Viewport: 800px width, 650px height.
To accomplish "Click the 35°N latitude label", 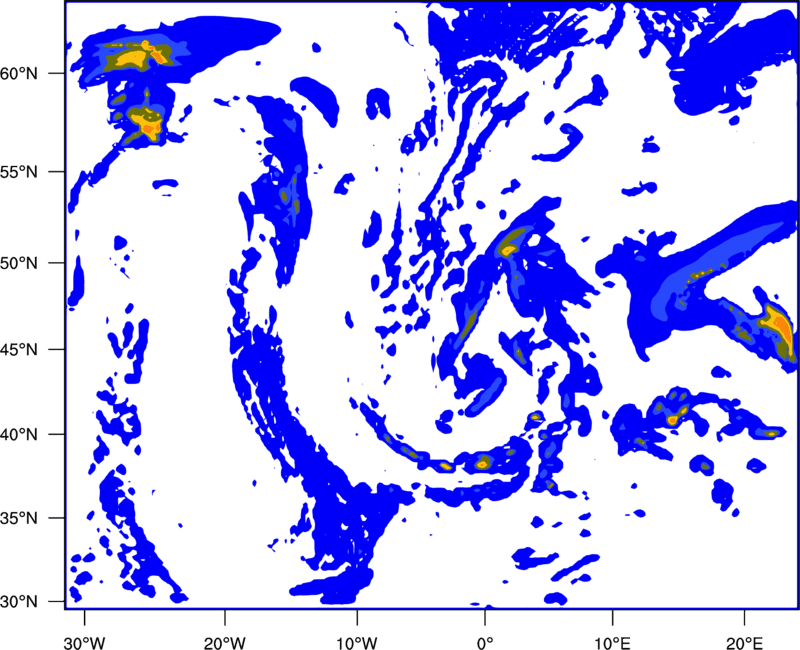I will point(20,519).
